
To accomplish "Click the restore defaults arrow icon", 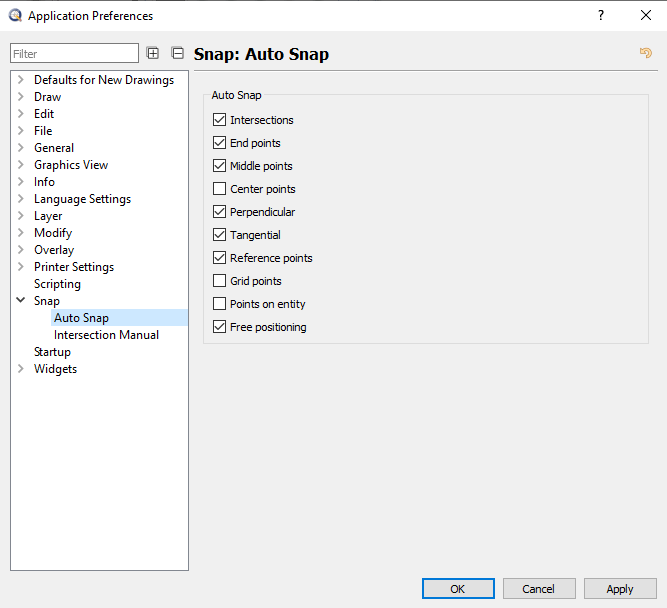I will tap(645, 53).
